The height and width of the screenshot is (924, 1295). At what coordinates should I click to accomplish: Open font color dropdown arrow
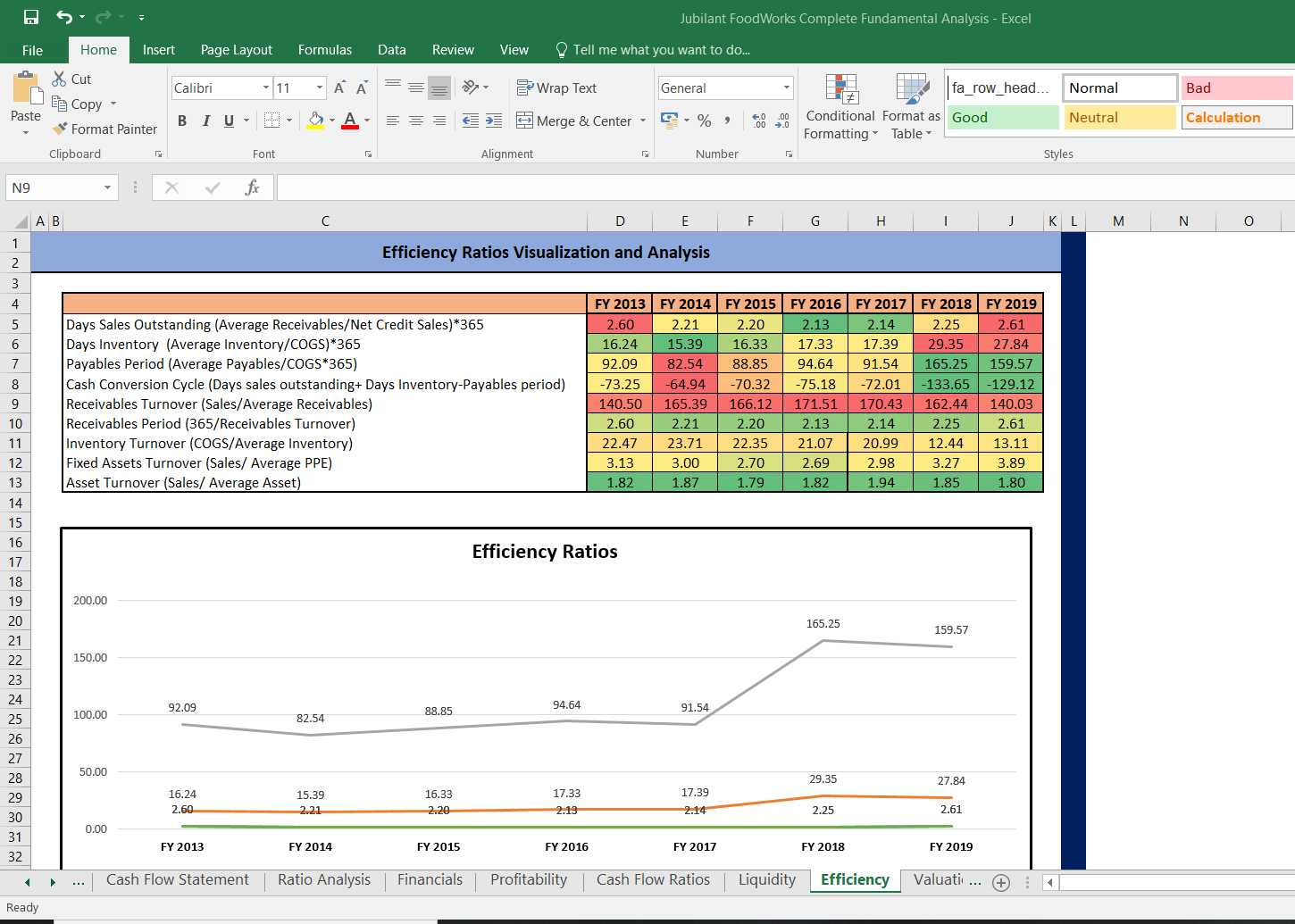tap(366, 121)
